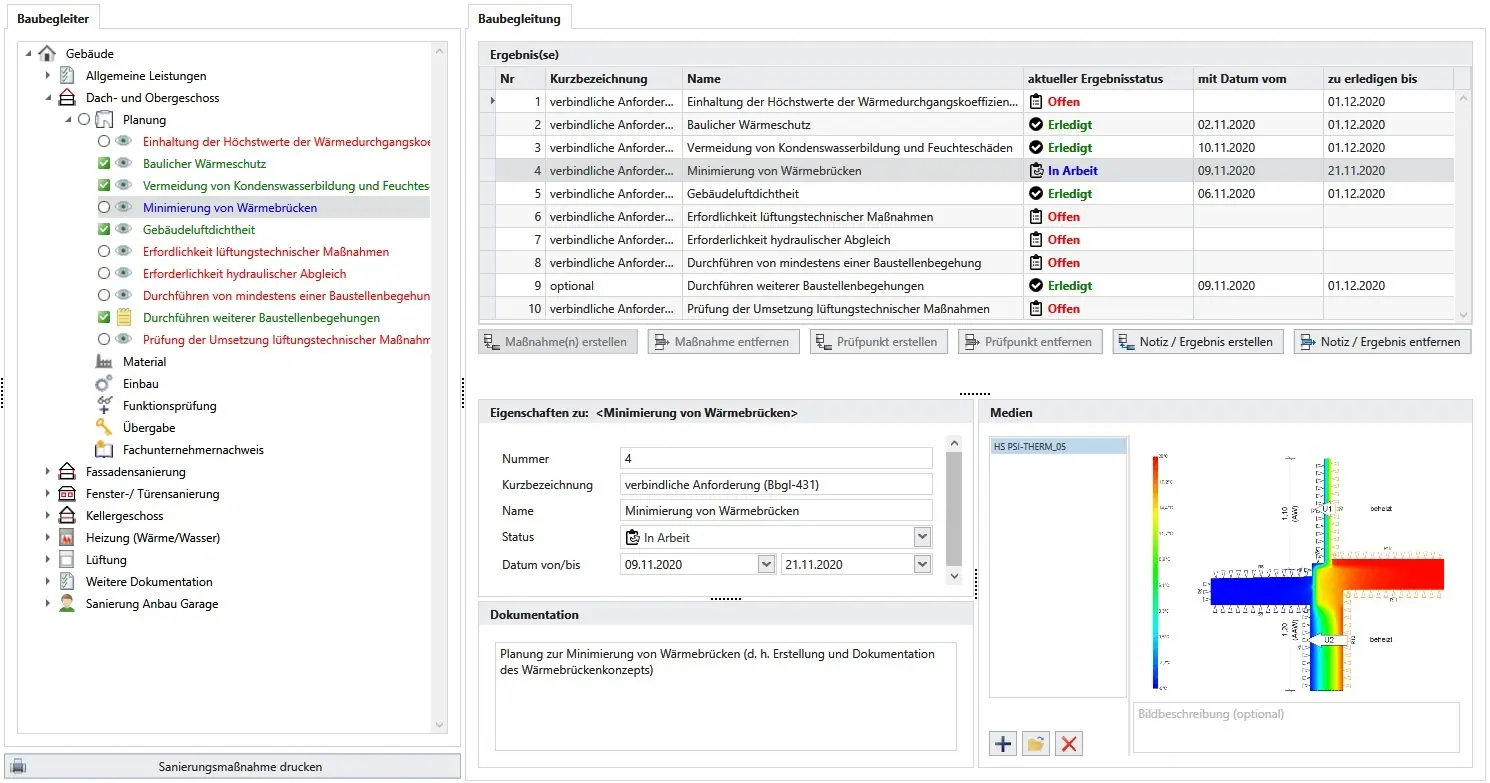Click the Fachunternehmernachweis icon in tree
The height and width of the screenshot is (783, 1490).
pyautogui.click(x=104, y=450)
